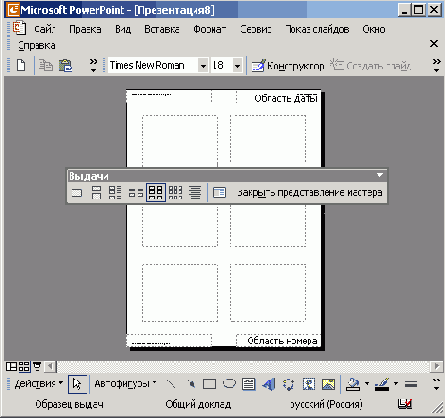Select the two-slides-per-page handout layout
445x418 pixels.
96,193
